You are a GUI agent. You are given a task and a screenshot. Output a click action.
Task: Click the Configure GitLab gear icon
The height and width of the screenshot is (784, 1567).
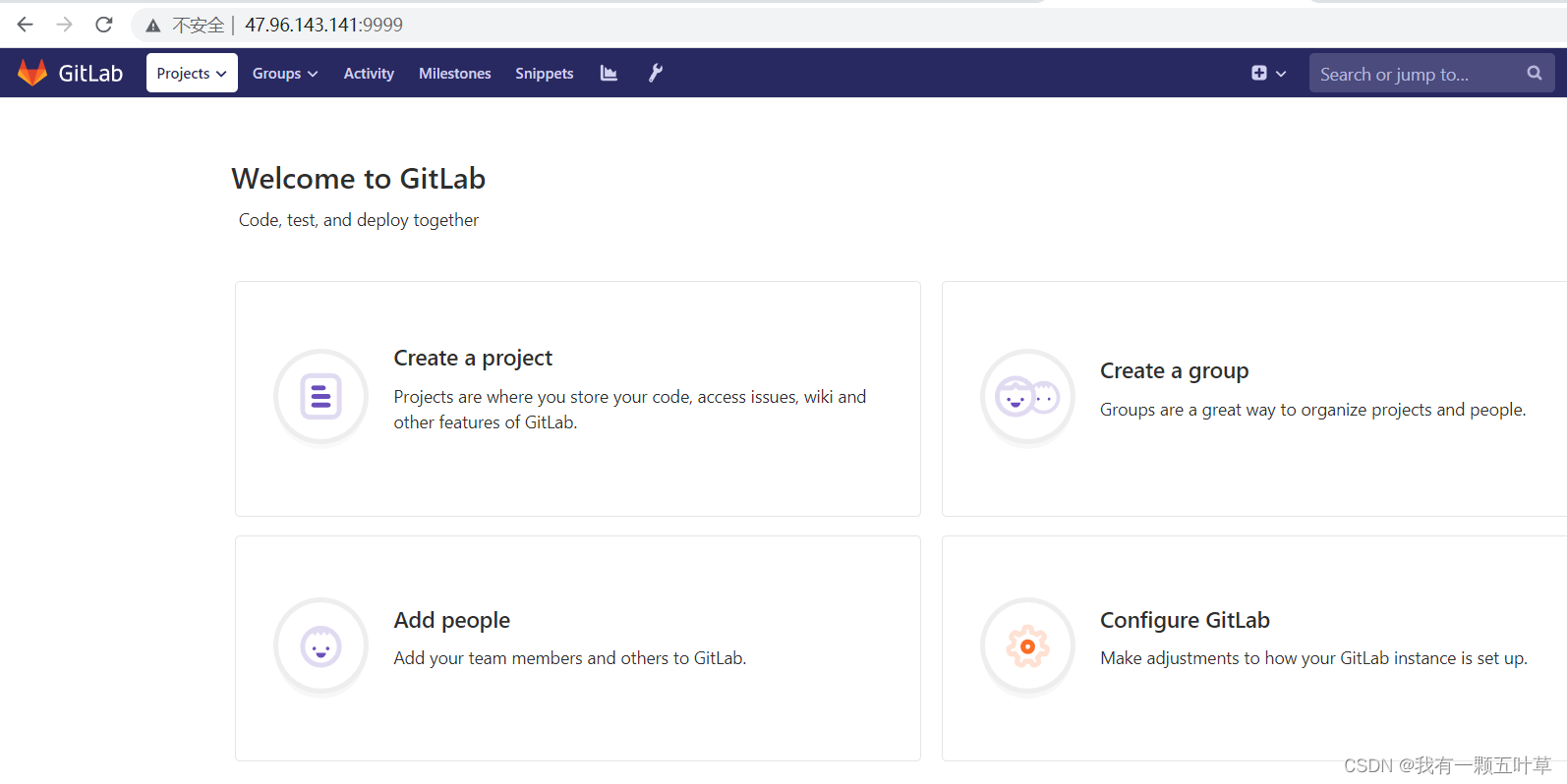(1027, 646)
